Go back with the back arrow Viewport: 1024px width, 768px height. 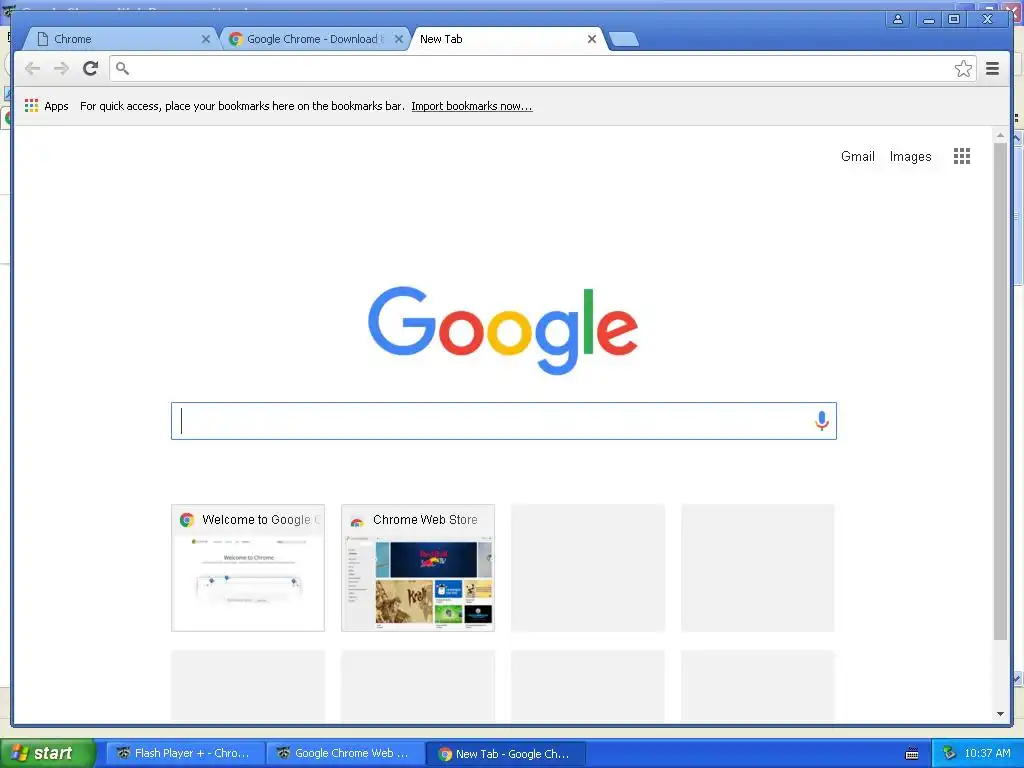click(x=32, y=69)
